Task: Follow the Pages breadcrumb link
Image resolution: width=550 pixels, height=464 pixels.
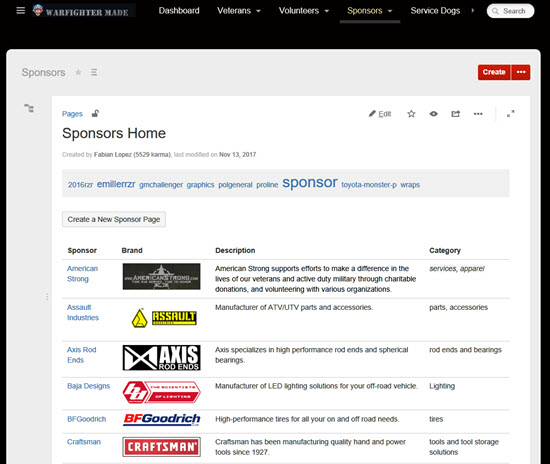Action: [72, 114]
